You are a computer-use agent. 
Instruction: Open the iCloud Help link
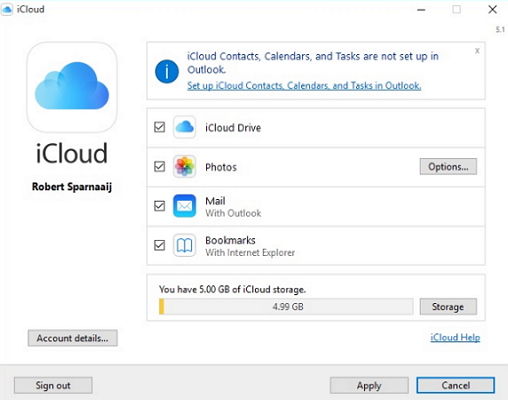pyautogui.click(x=455, y=337)
